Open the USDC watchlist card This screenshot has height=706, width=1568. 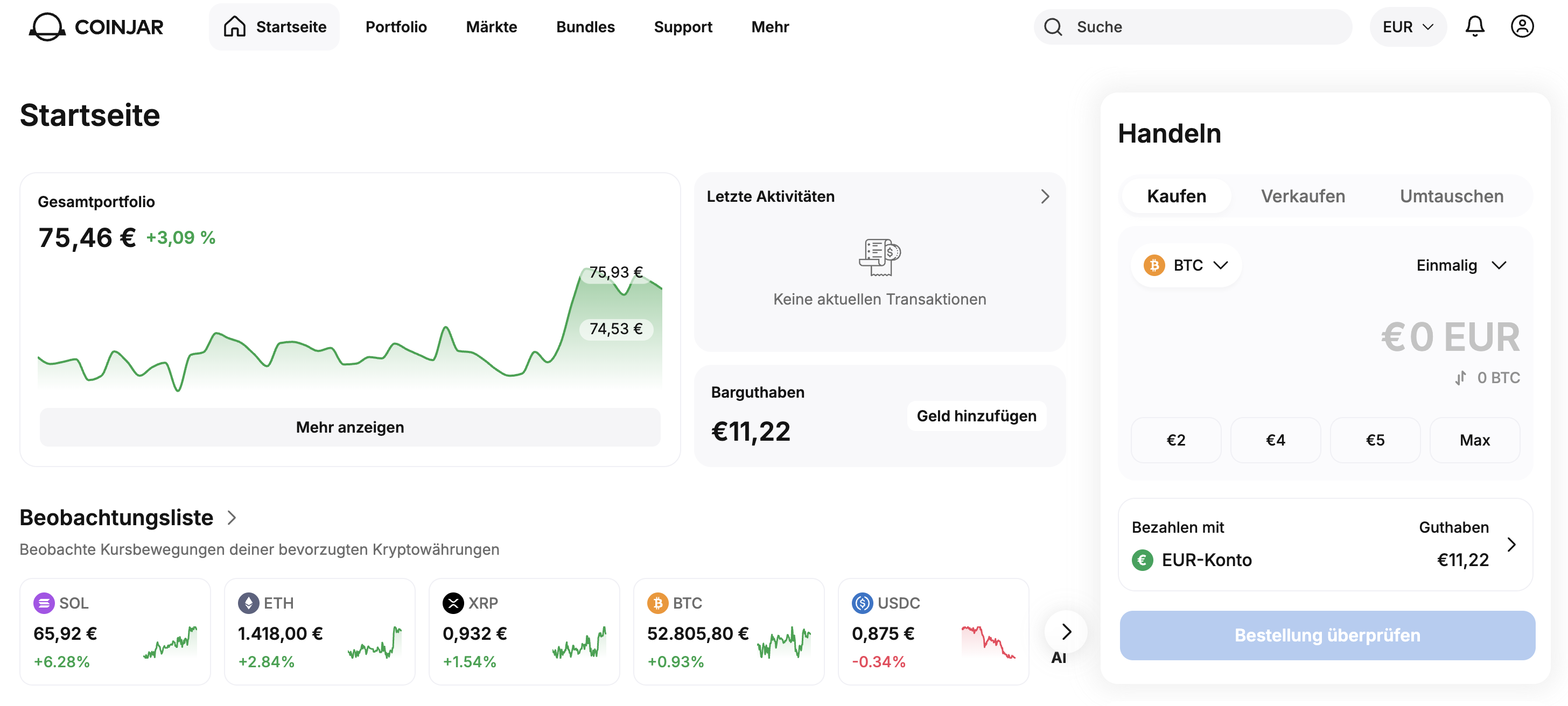tap(933, 632)
